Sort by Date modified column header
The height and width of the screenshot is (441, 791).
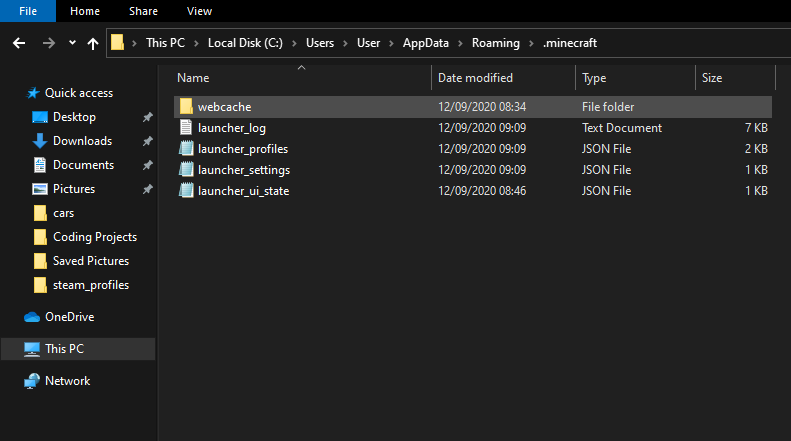coord(475,77)
